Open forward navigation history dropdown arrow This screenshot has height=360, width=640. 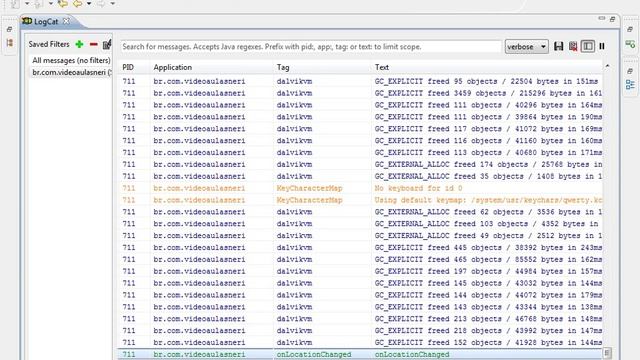click(113, 4)
